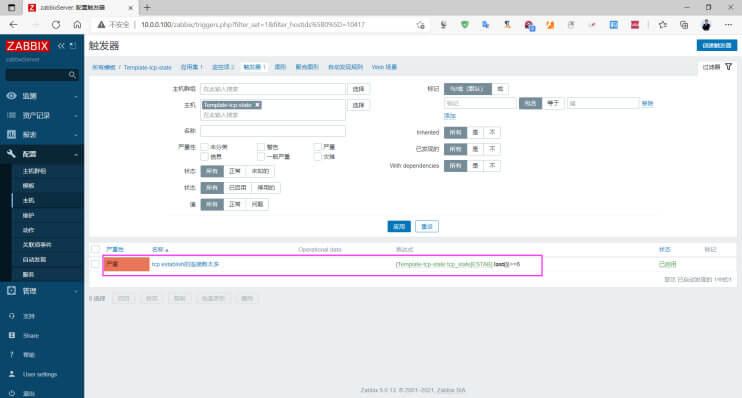Check the 未分类 severity checkbox
Image resolution: width=742 pixels, height=398 pixels.
(x=204, y=147)
